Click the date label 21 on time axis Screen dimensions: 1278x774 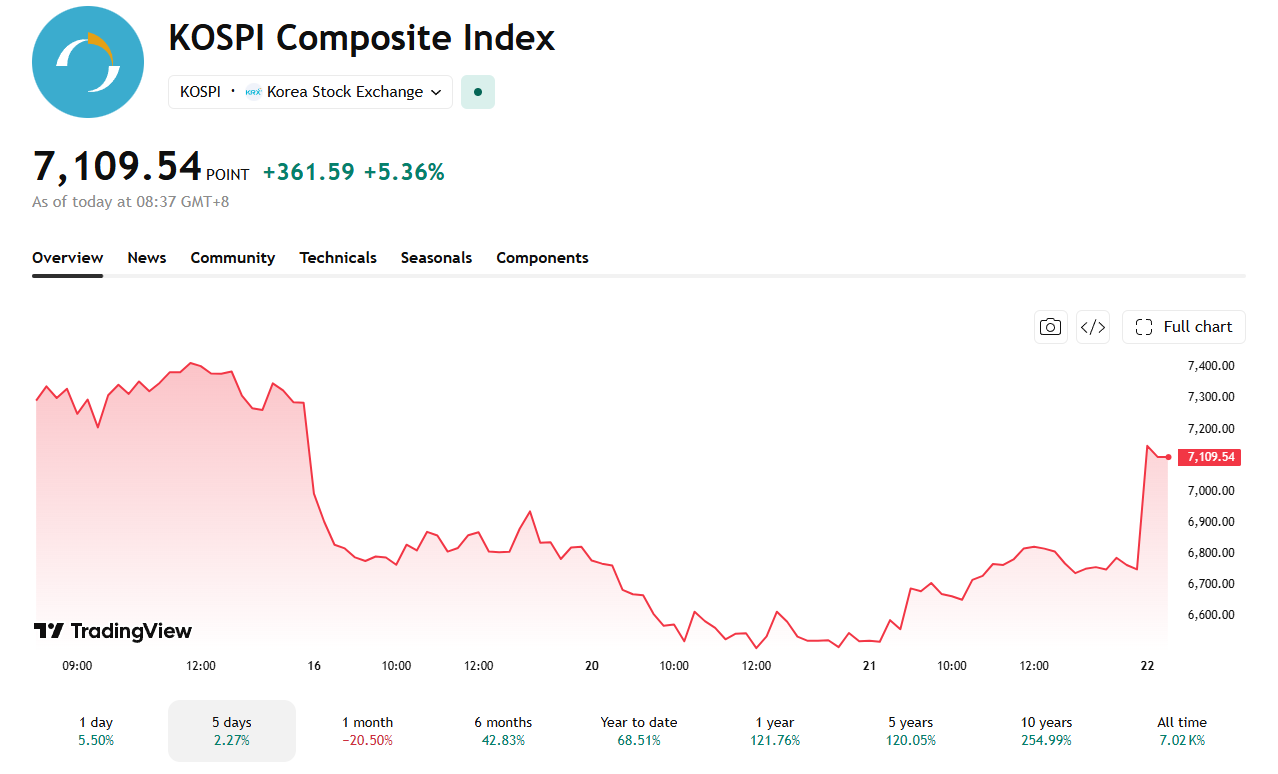870,666
